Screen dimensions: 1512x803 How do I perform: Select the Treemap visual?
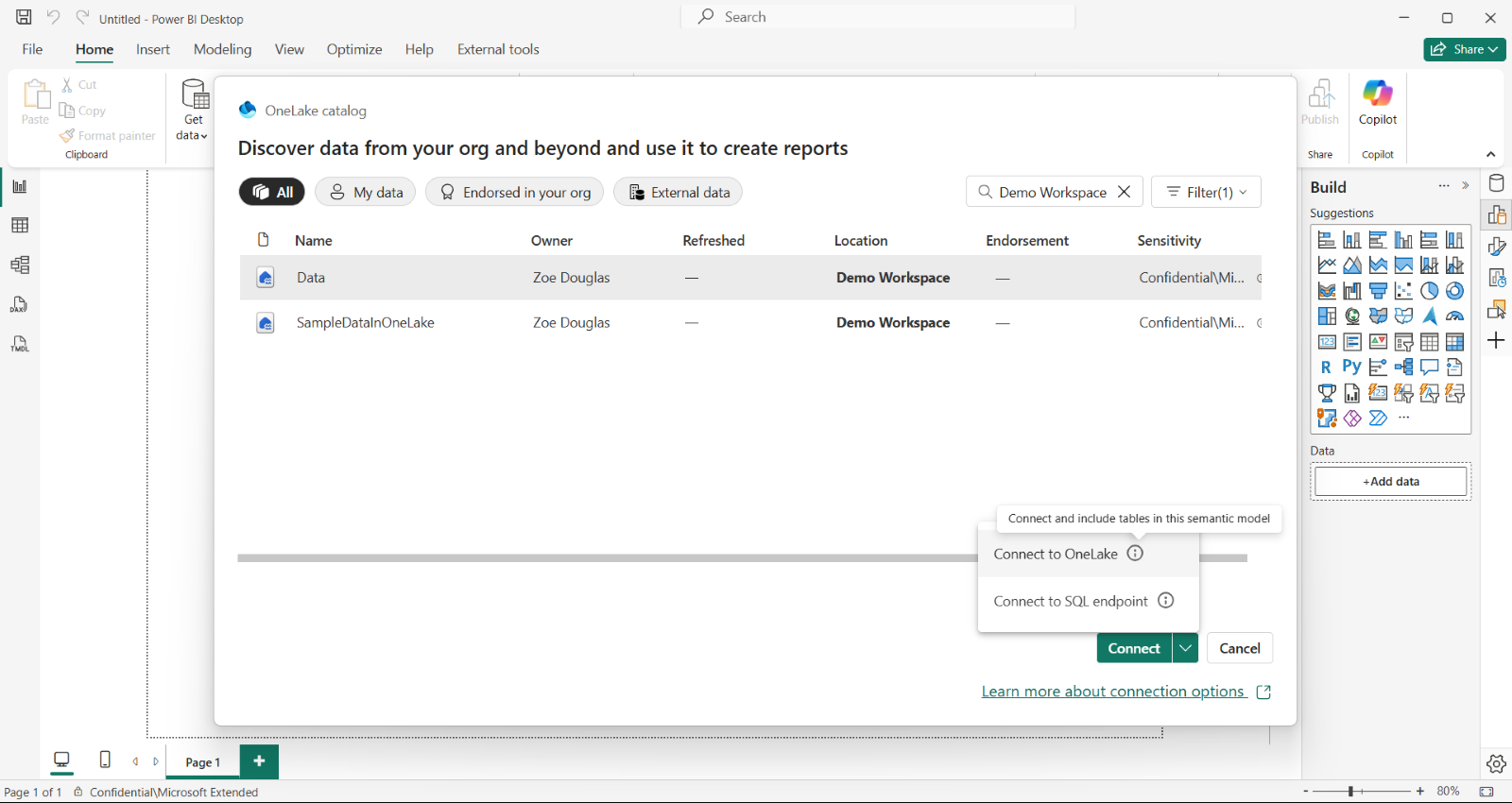[x=1327, y=316]
